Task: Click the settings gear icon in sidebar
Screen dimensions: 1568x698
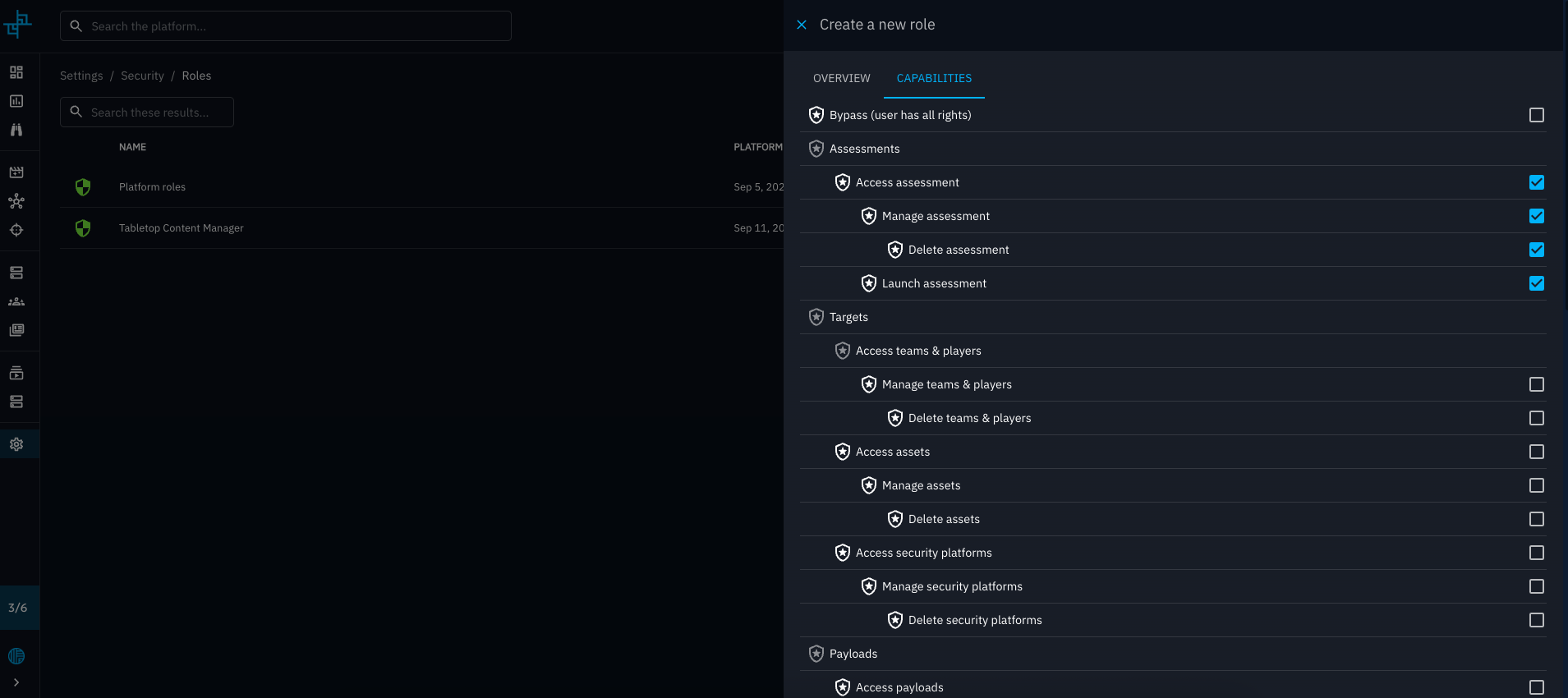Action: [x=16, y=444]
